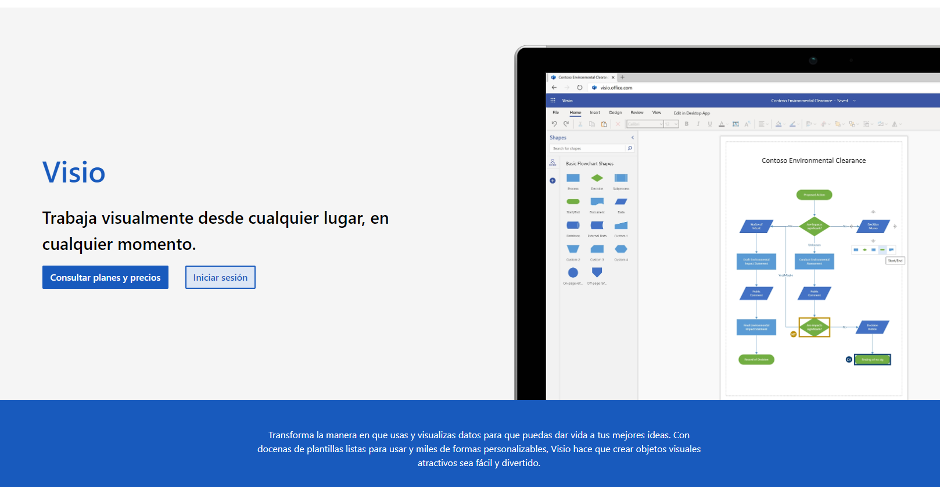Select the dark-outlined green shape at bottom right

click(x=872, y=359)
